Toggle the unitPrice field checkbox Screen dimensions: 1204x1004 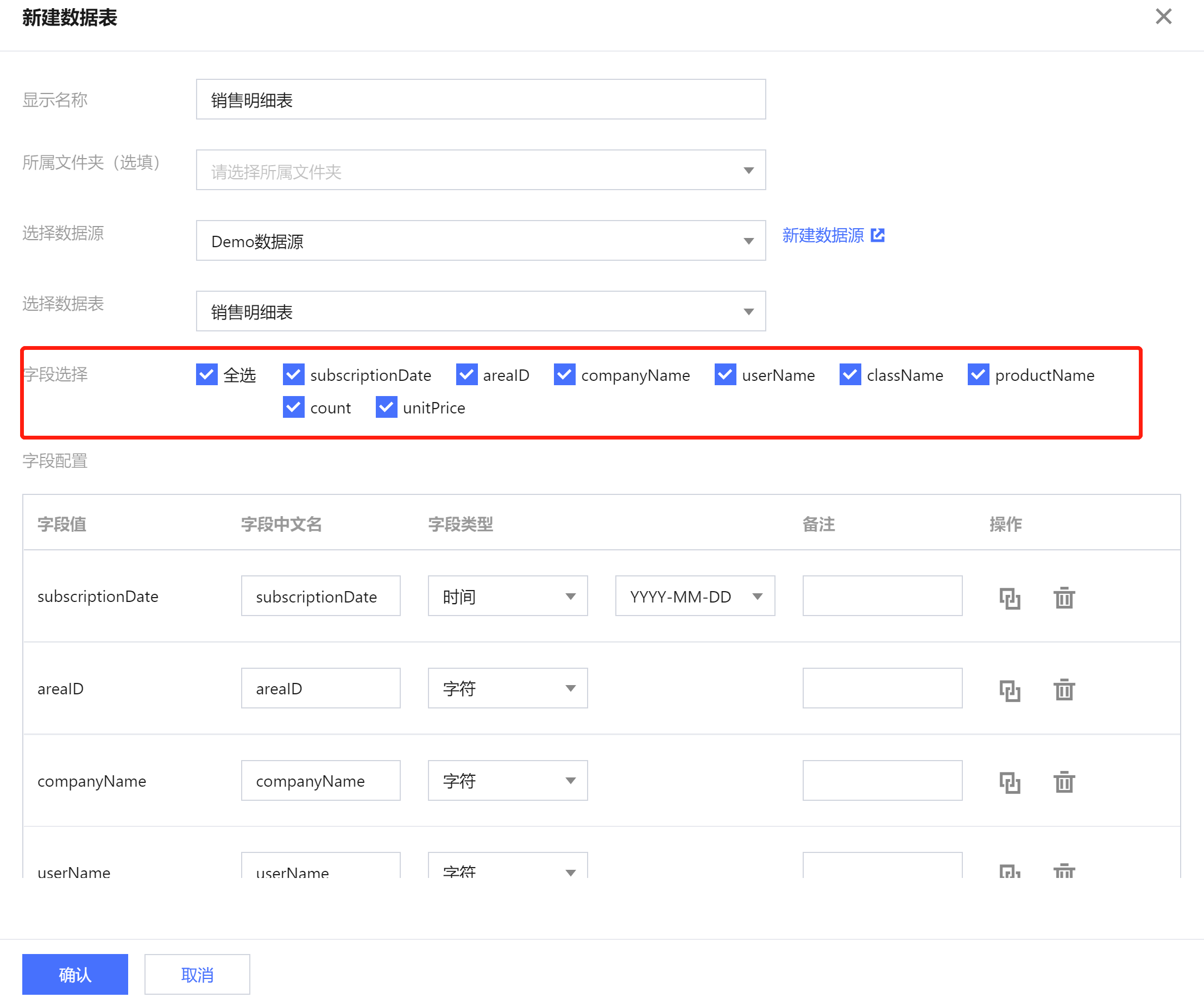click(x=387, y=407)
